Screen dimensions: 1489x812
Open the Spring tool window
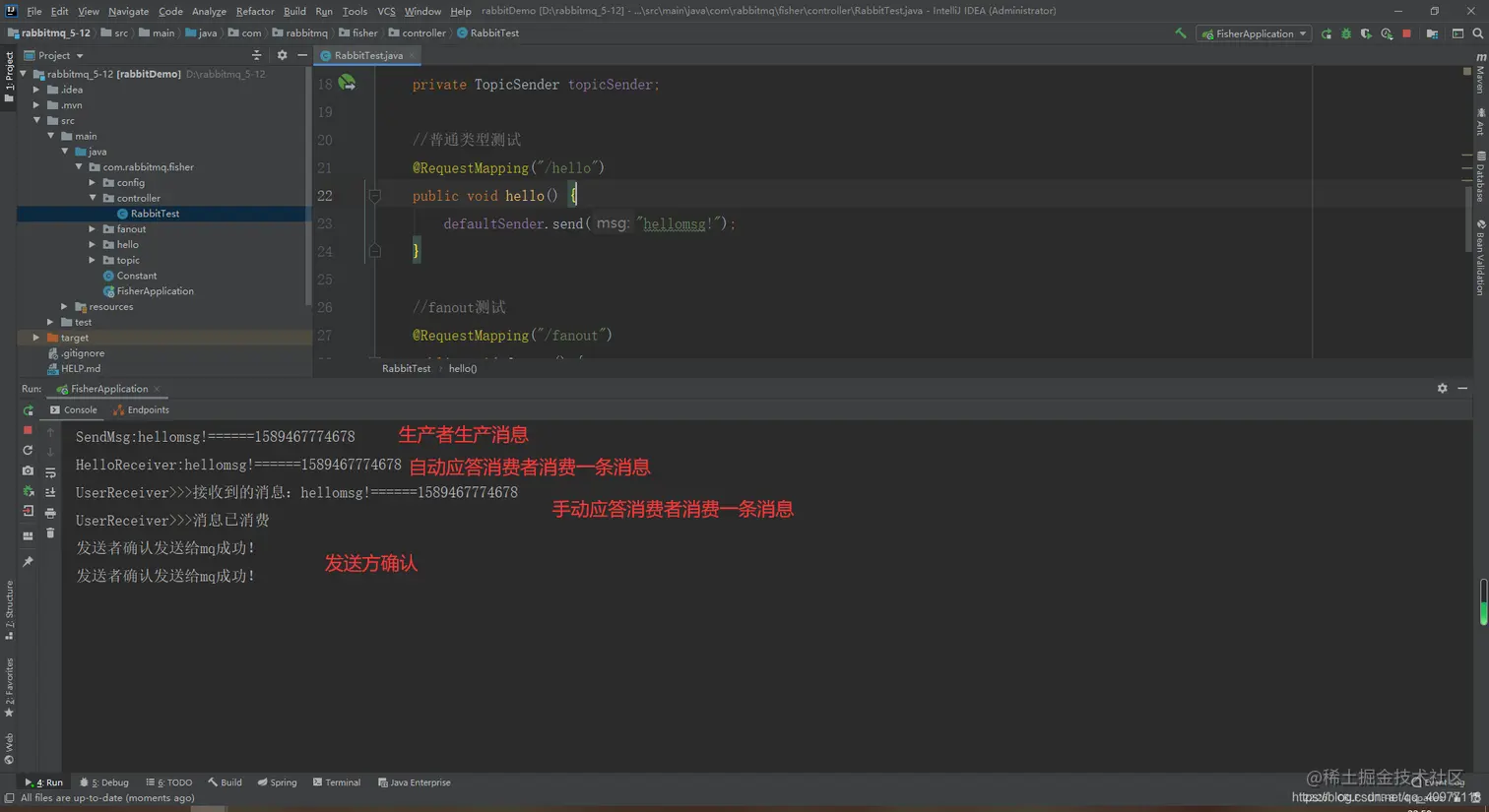[278, 782]
